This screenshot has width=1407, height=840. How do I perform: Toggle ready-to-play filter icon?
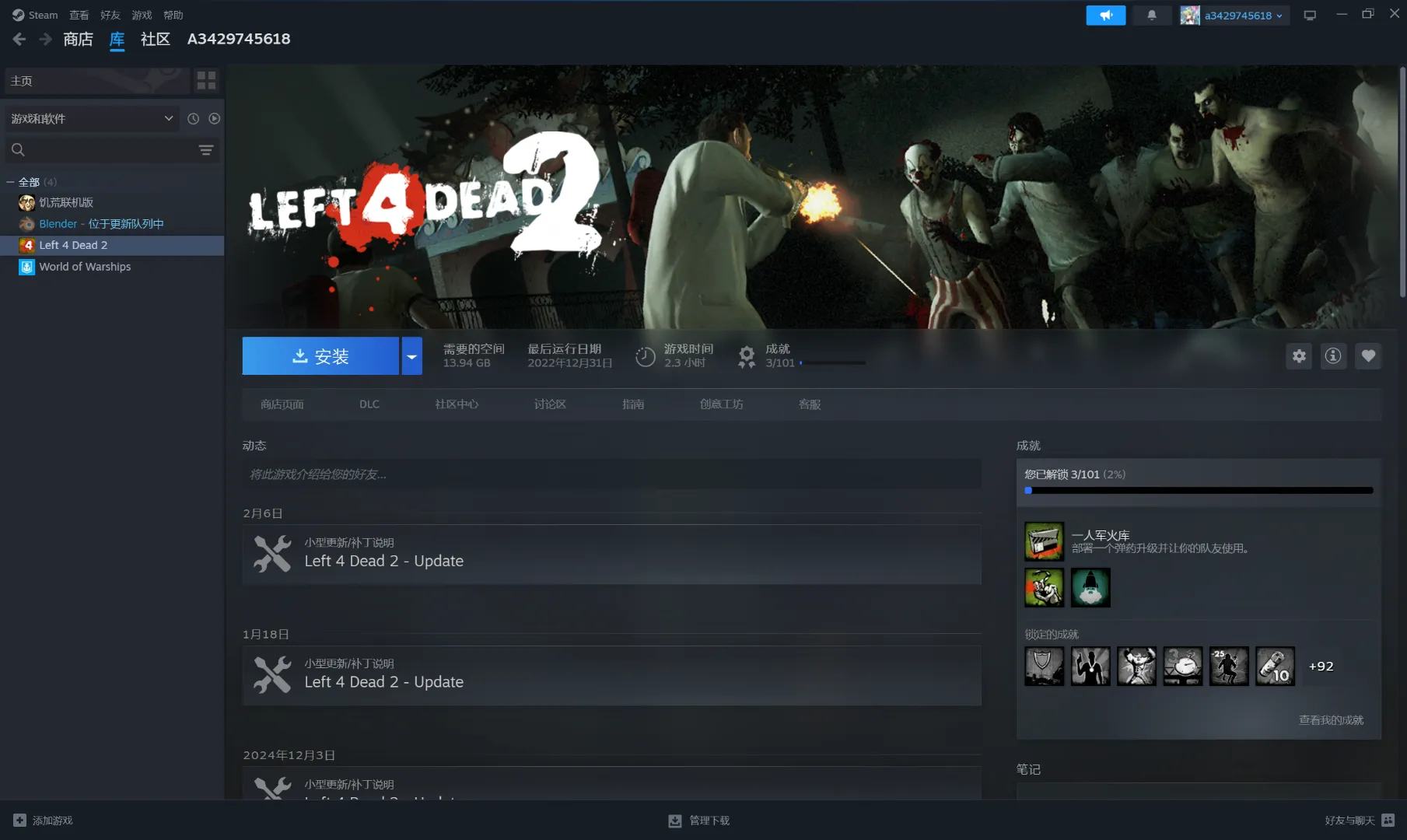[x=215, y=118]
